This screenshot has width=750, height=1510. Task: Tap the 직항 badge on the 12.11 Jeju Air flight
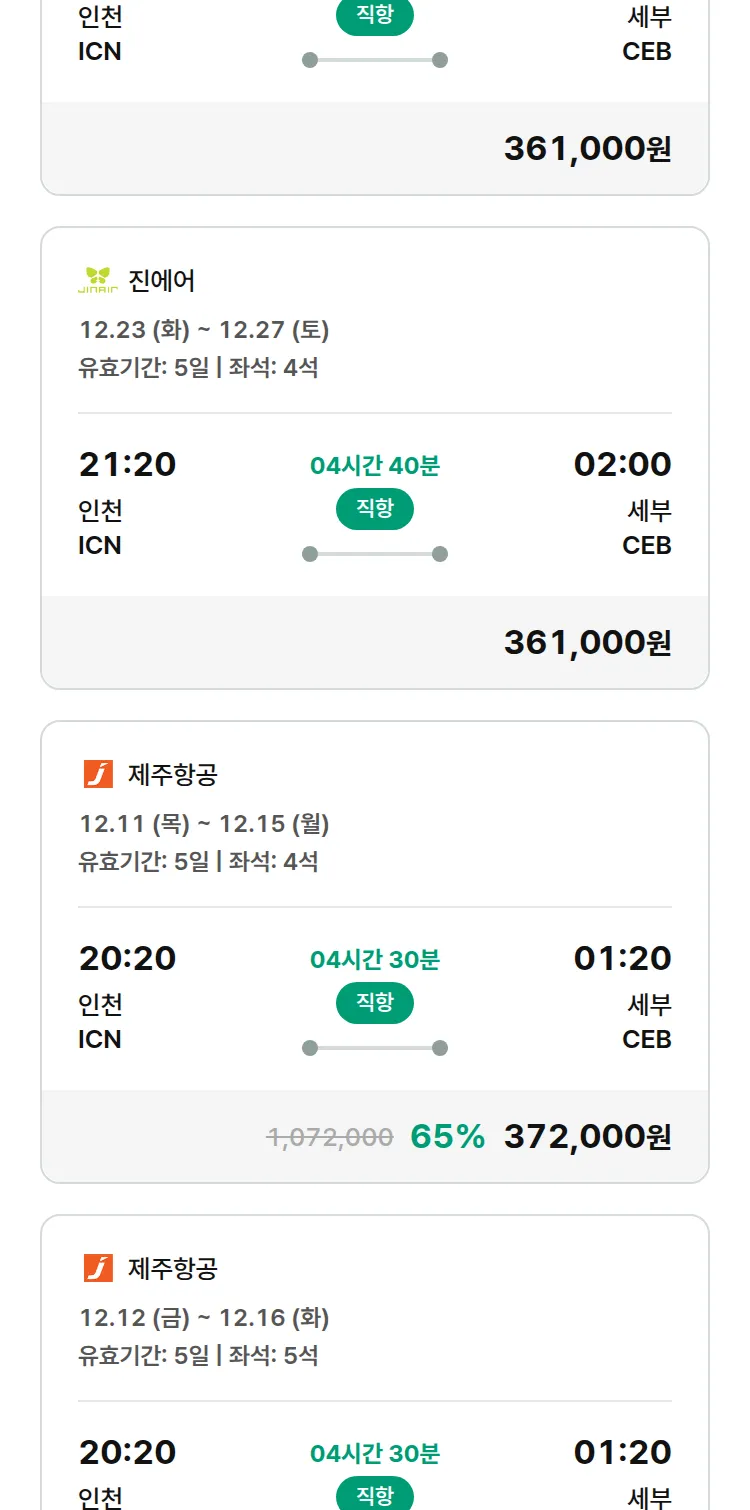point(375,1003)
